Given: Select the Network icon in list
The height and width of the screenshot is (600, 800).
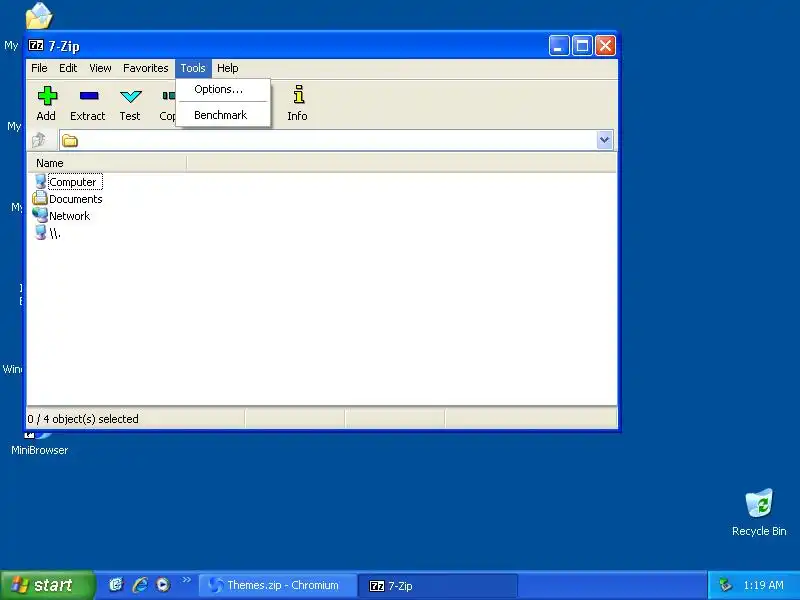Looking at the screenshot, I should coord(40,215).
